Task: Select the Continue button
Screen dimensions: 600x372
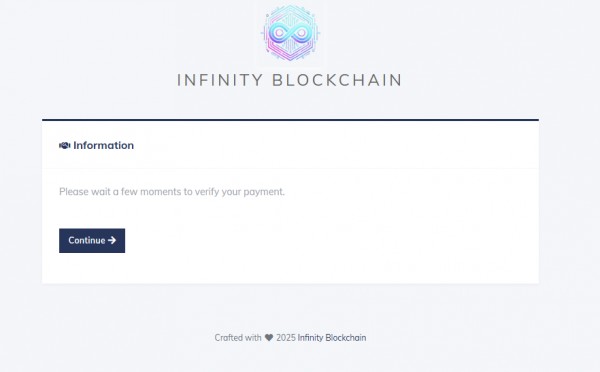Action: (92, 241)
